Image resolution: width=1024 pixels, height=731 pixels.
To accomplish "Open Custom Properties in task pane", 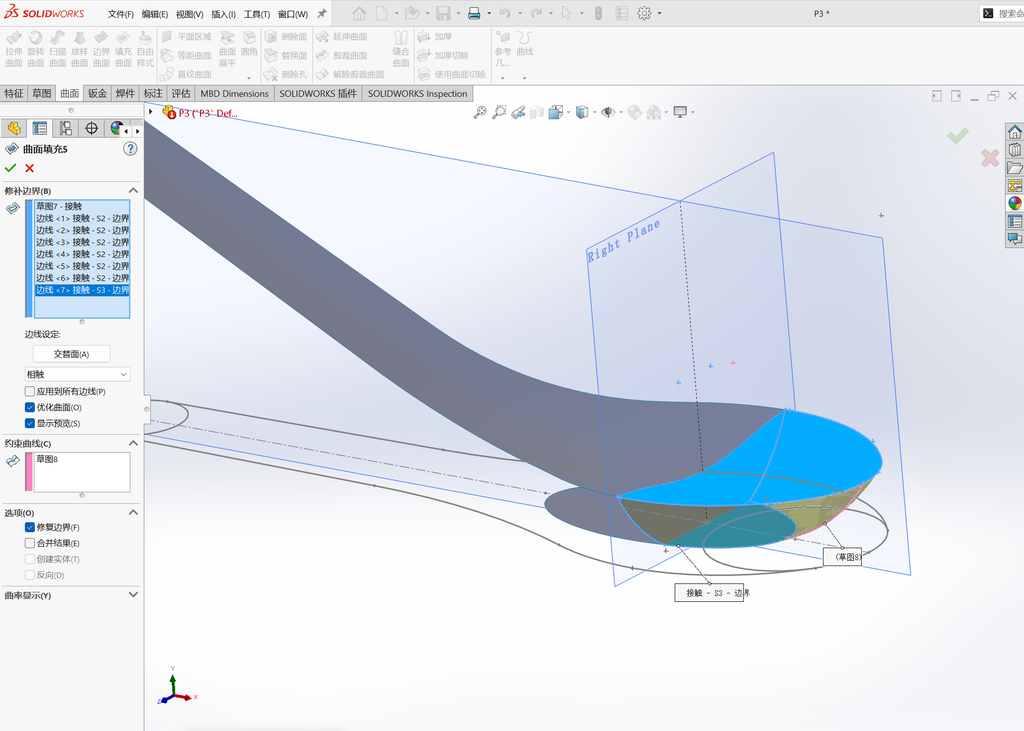I will coord(1014,221).
